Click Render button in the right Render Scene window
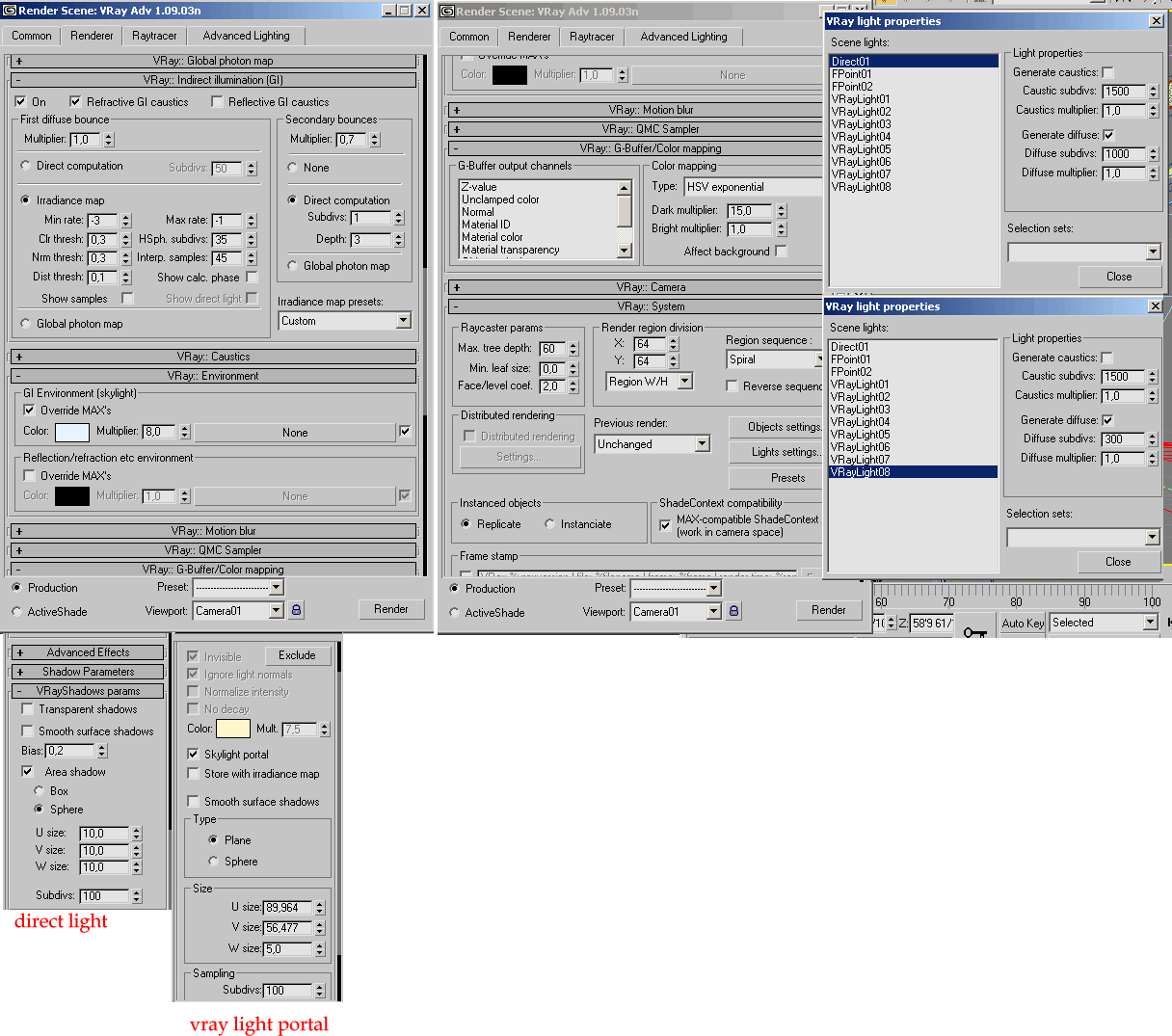1172x1036 pixels. point(828,610)
